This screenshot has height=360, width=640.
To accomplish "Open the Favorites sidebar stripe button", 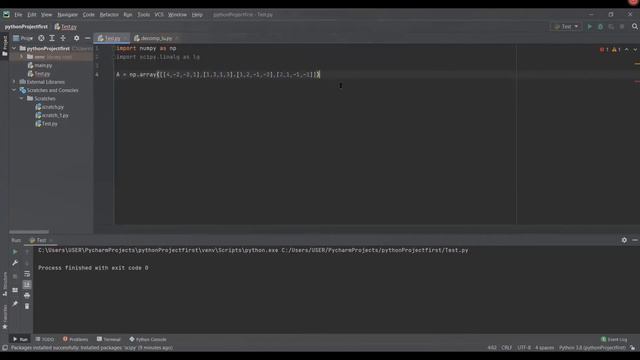I will (4, 317).
